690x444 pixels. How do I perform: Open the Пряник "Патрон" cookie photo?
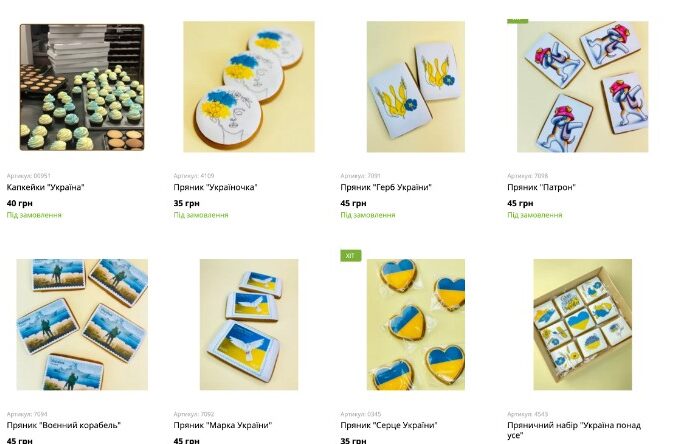[582, 87]
